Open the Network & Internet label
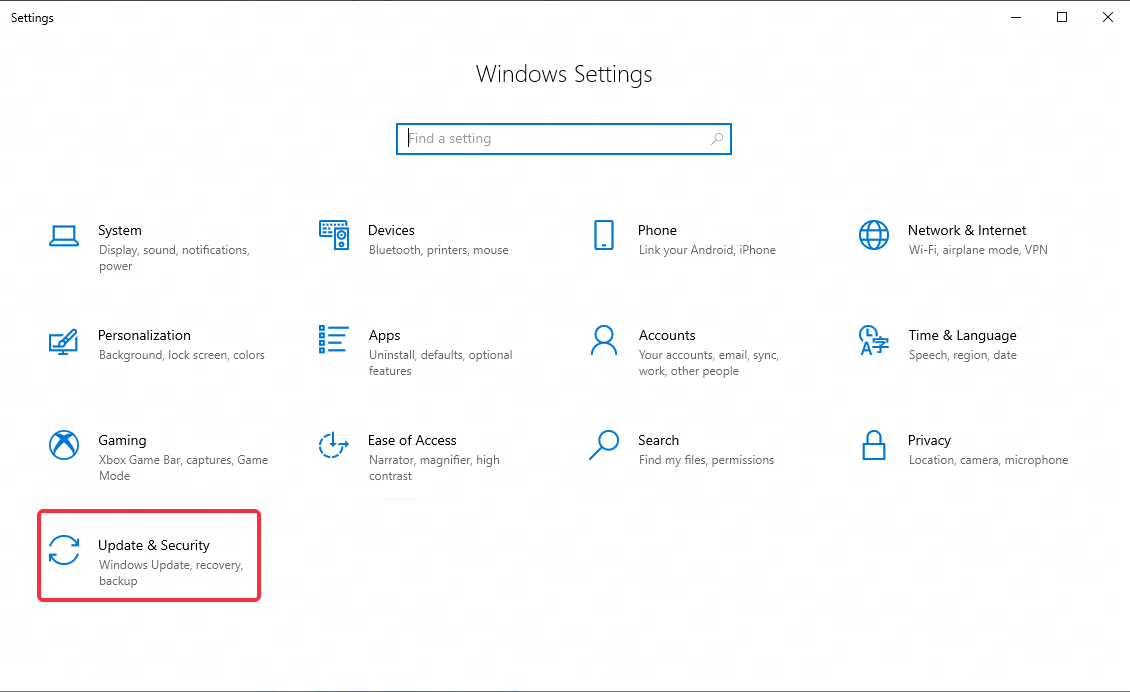 pos(967,230)
